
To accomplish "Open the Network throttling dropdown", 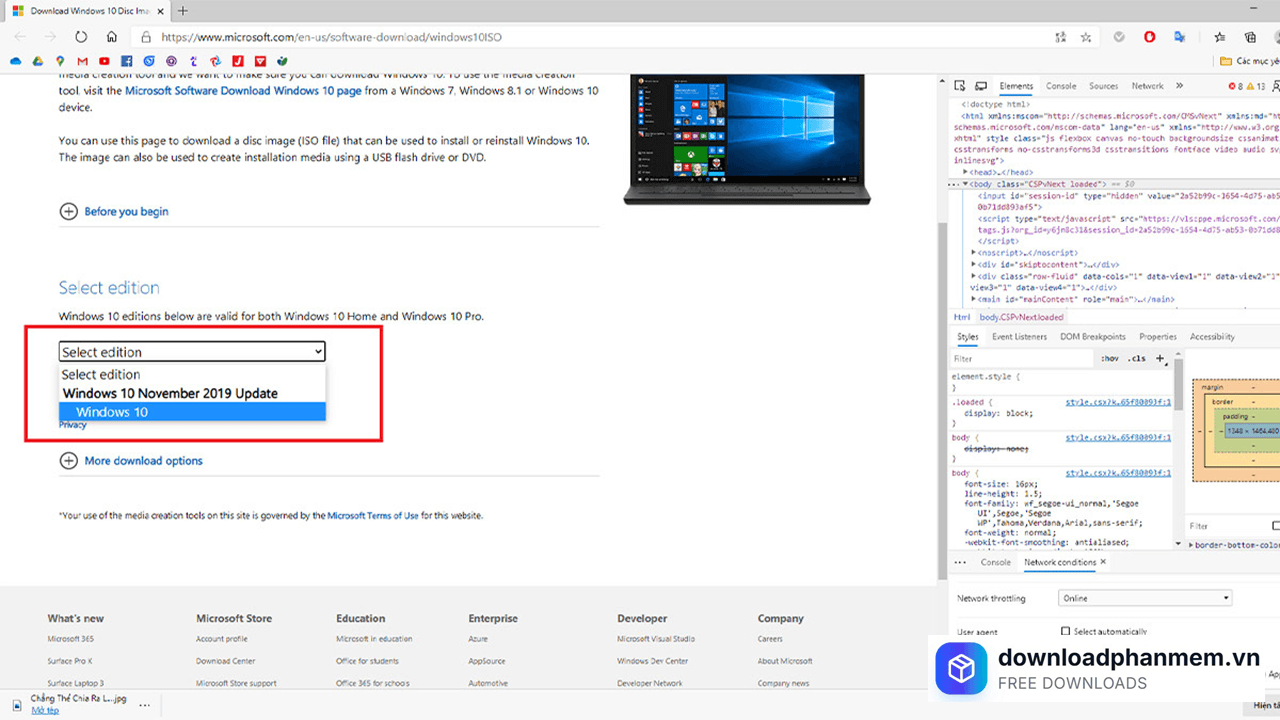I will 1143,597.
